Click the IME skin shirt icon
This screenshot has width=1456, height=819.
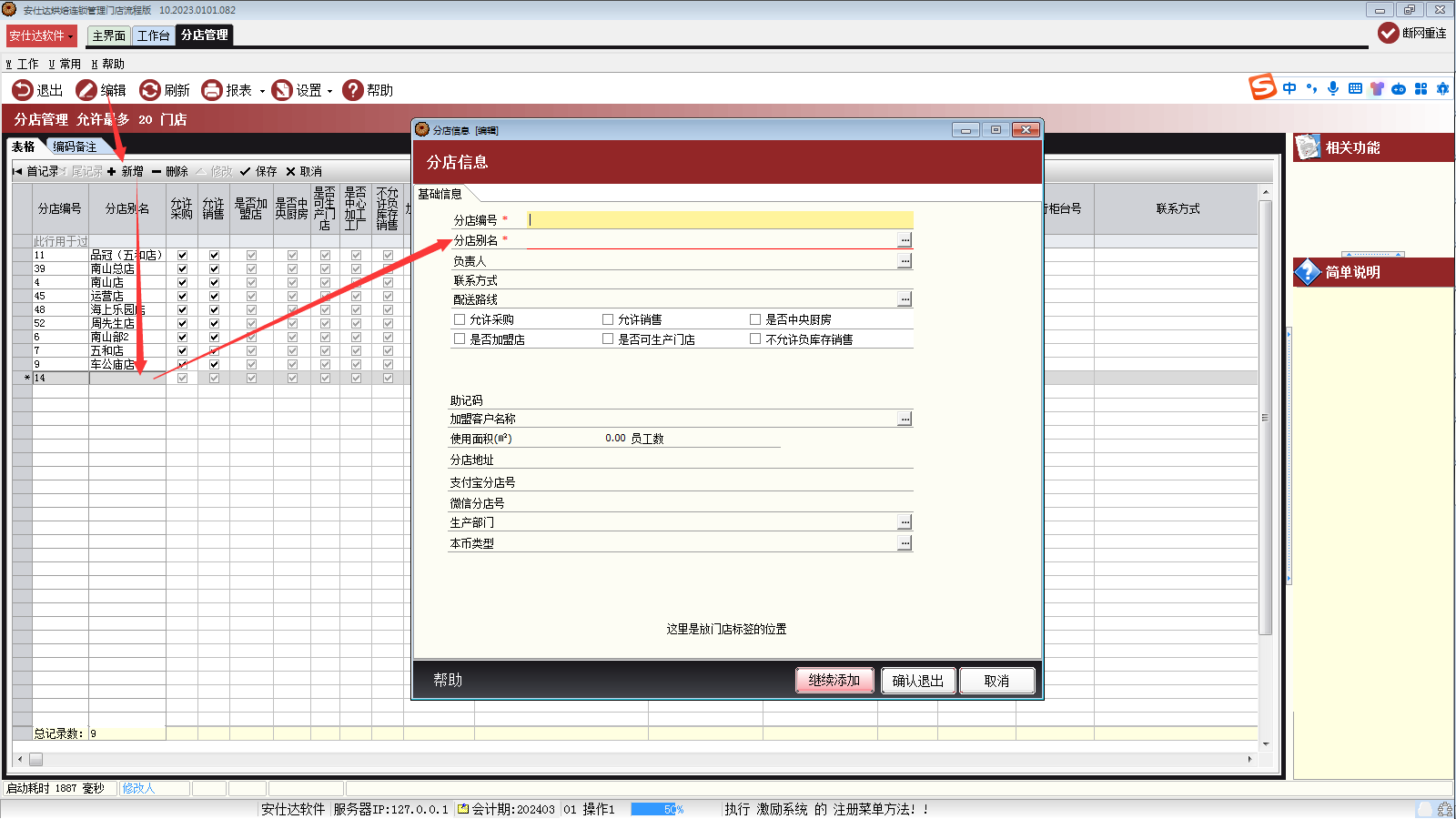[x=1377, y=88]
